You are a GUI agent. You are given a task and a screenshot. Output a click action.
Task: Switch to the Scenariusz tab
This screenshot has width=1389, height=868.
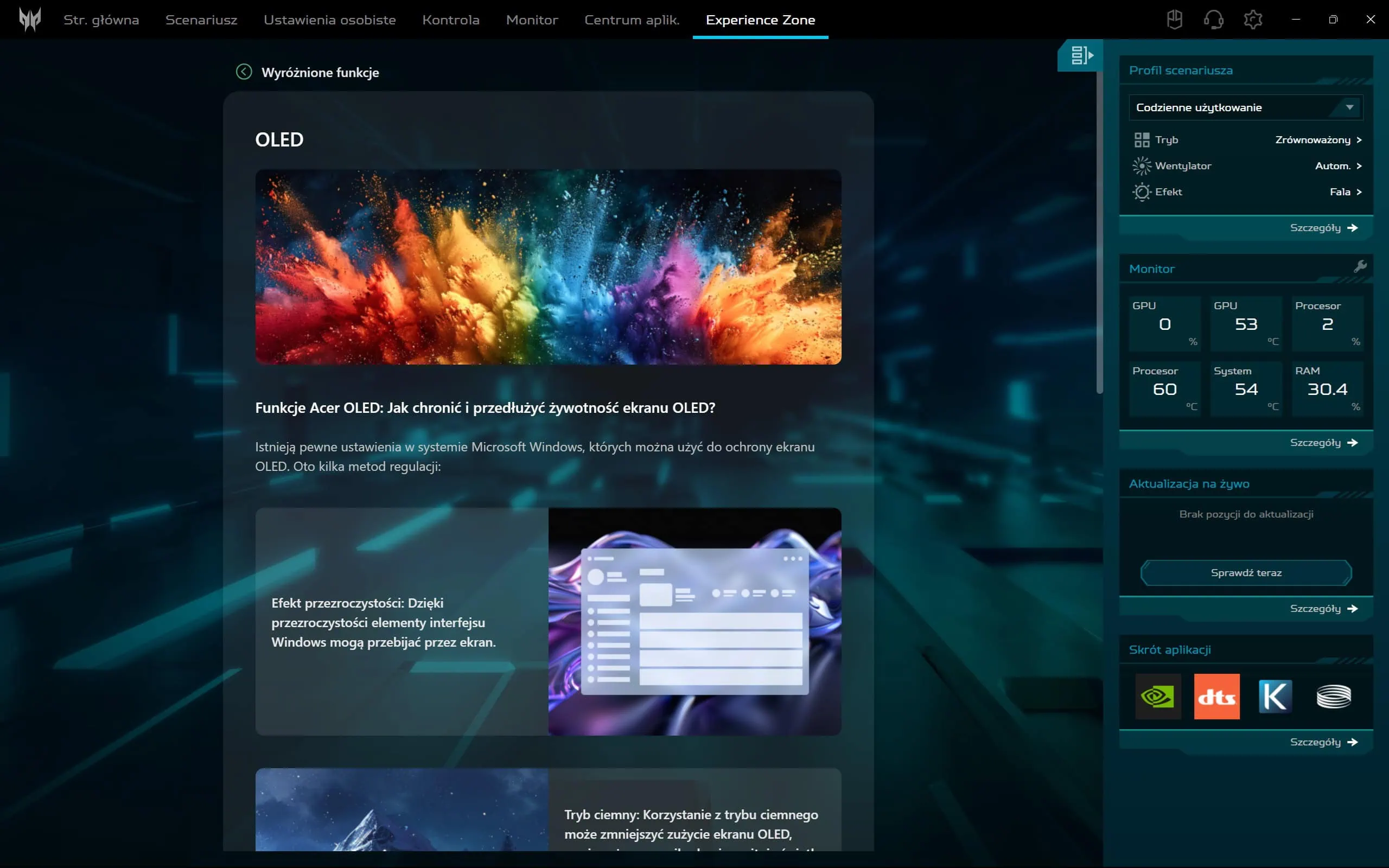(201, 20)
